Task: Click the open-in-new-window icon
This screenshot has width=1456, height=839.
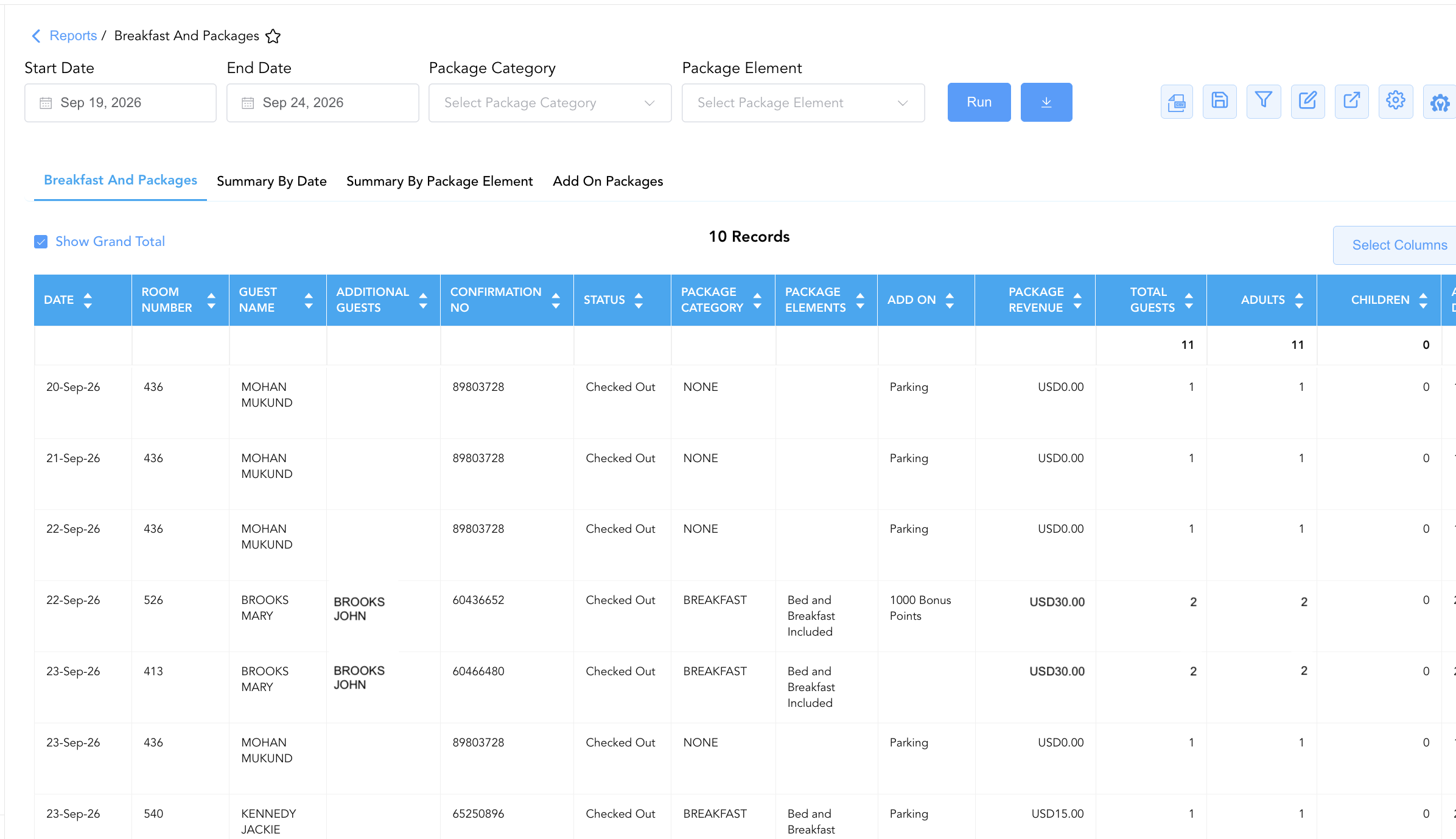Action: [x=1352, y=102]
